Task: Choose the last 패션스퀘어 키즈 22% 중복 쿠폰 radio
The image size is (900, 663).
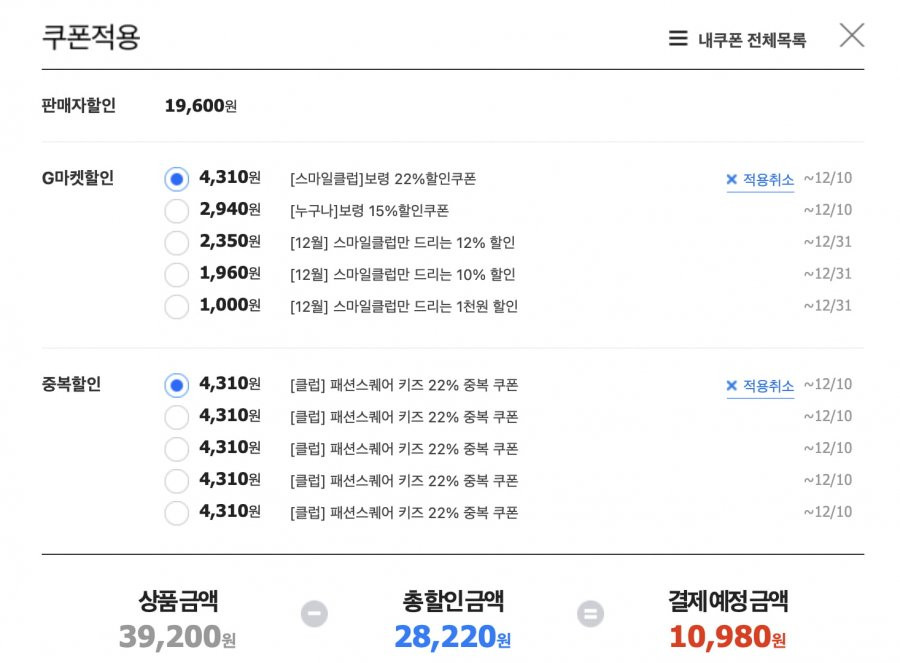Action: [177, 513]
